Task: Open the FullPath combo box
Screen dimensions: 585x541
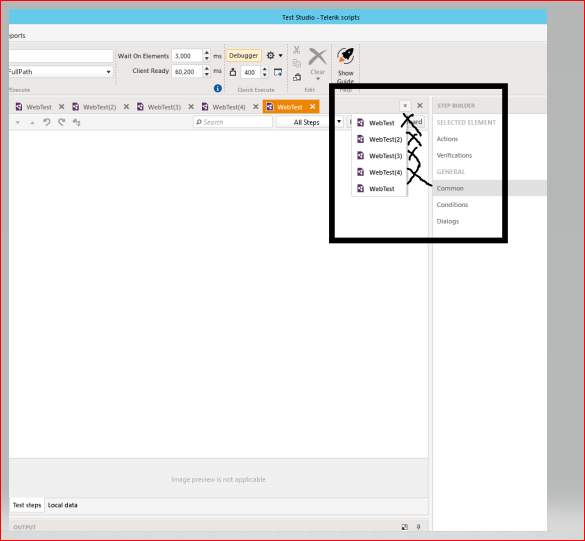Action: (60, 72)
